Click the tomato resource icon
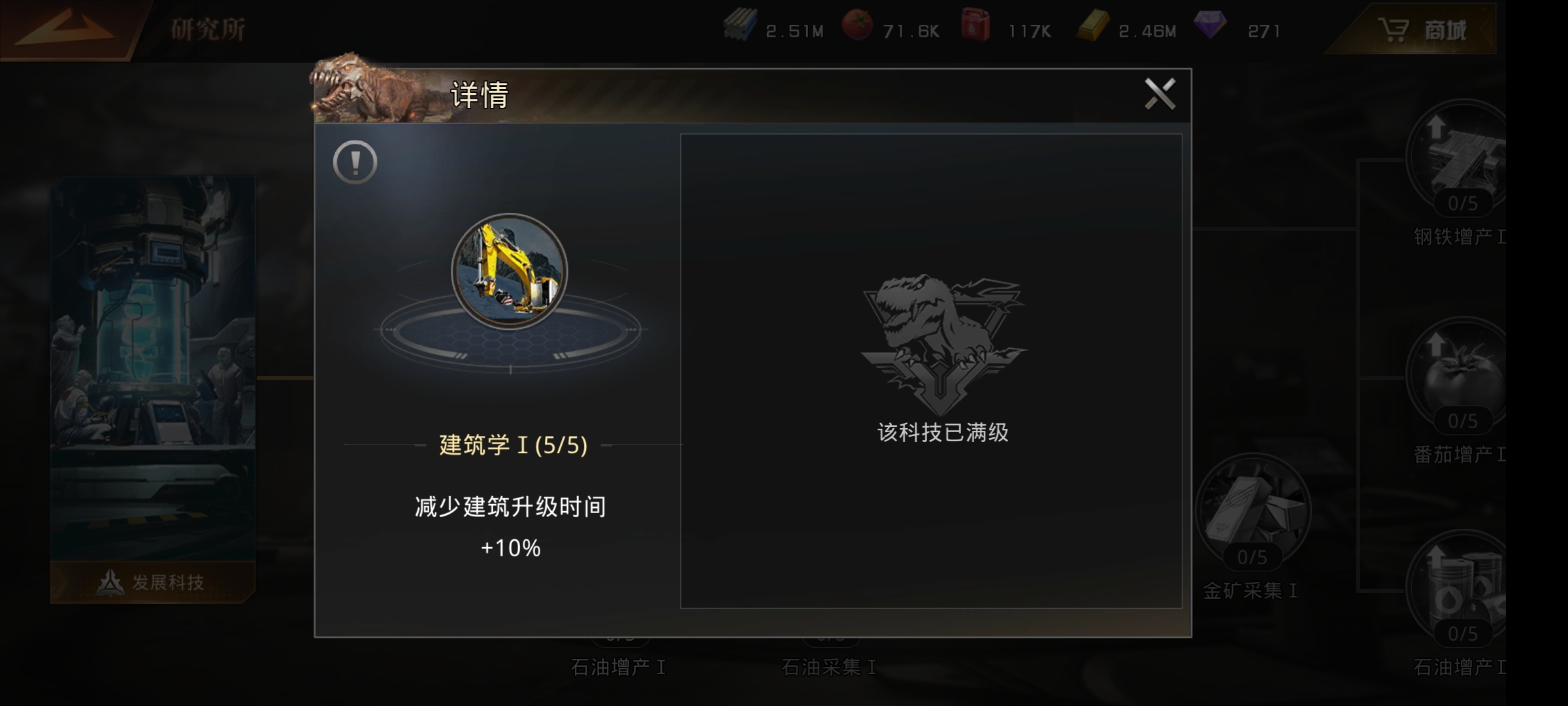Viewport: 1568px width, 706px height. [x=857, y=25]
